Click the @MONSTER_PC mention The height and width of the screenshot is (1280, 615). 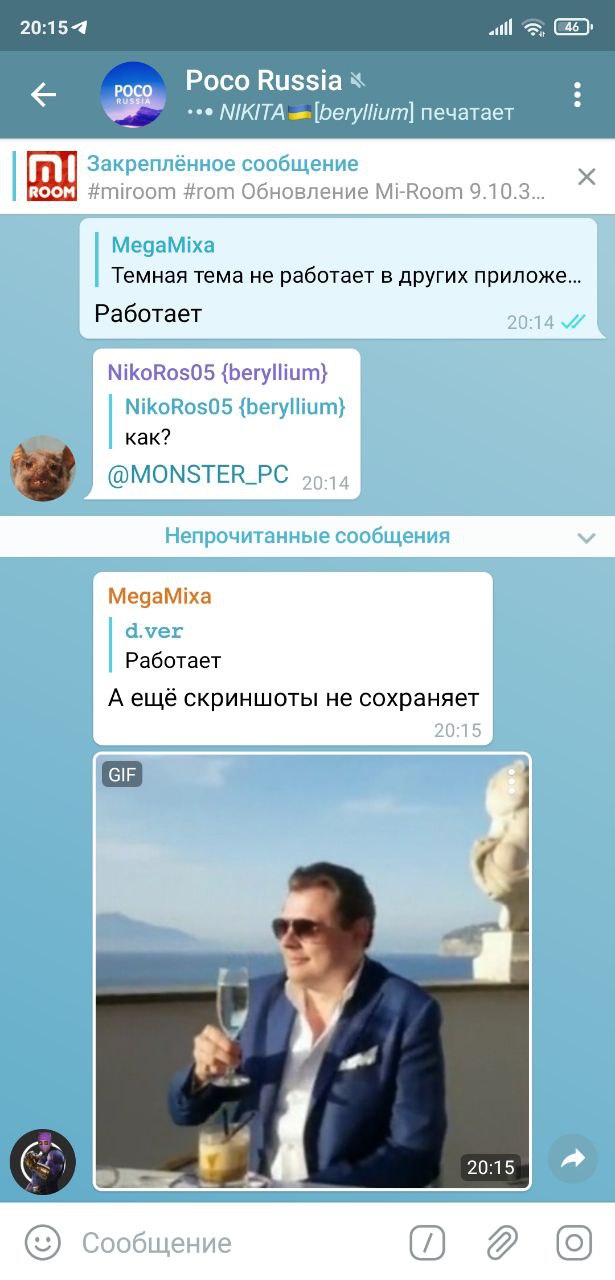[x=198, y=475]
